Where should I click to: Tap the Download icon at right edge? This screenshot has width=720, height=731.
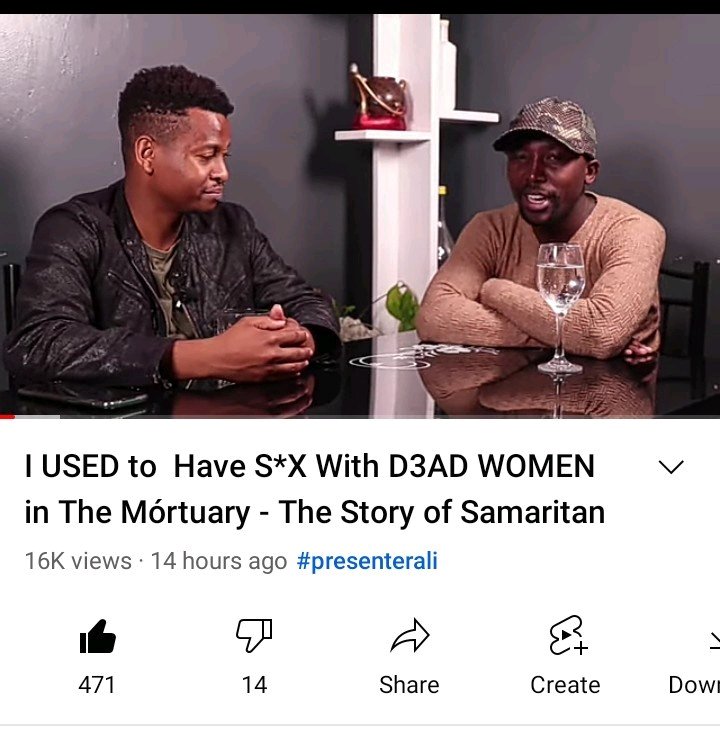(714, 641)
